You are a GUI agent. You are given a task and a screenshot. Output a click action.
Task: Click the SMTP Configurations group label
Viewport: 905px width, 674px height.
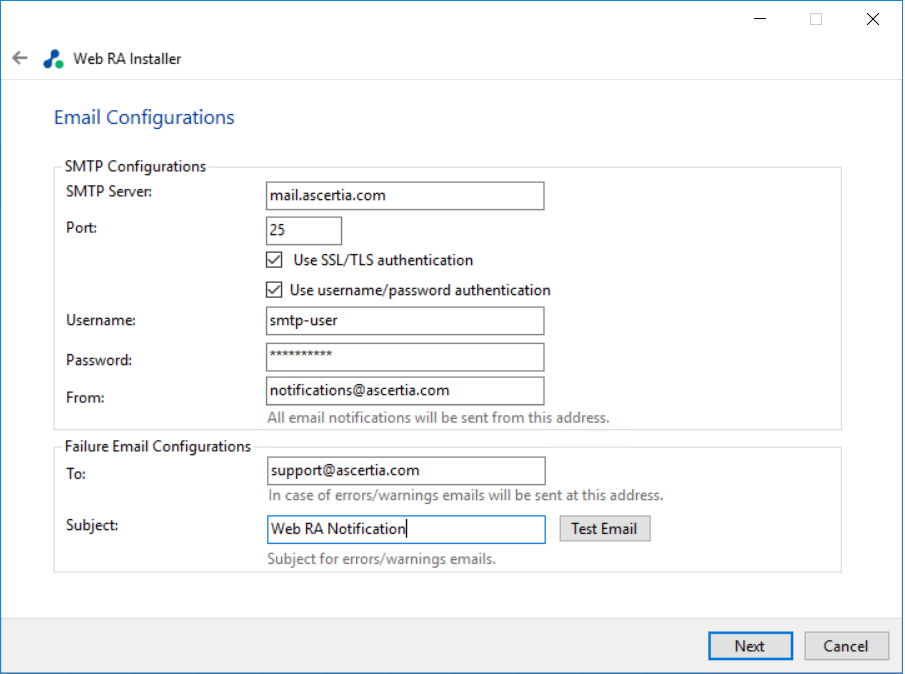135,167
